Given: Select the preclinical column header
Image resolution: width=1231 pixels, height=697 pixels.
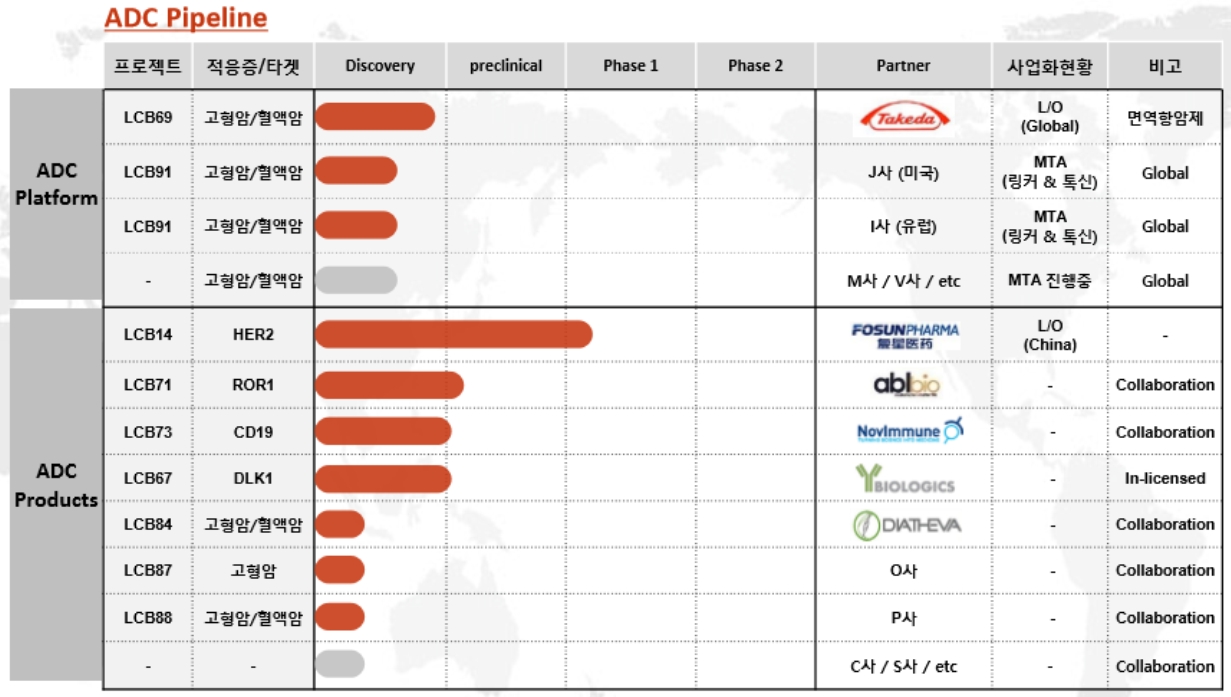Looking at the screenshot, I should [x=506, y=66].
